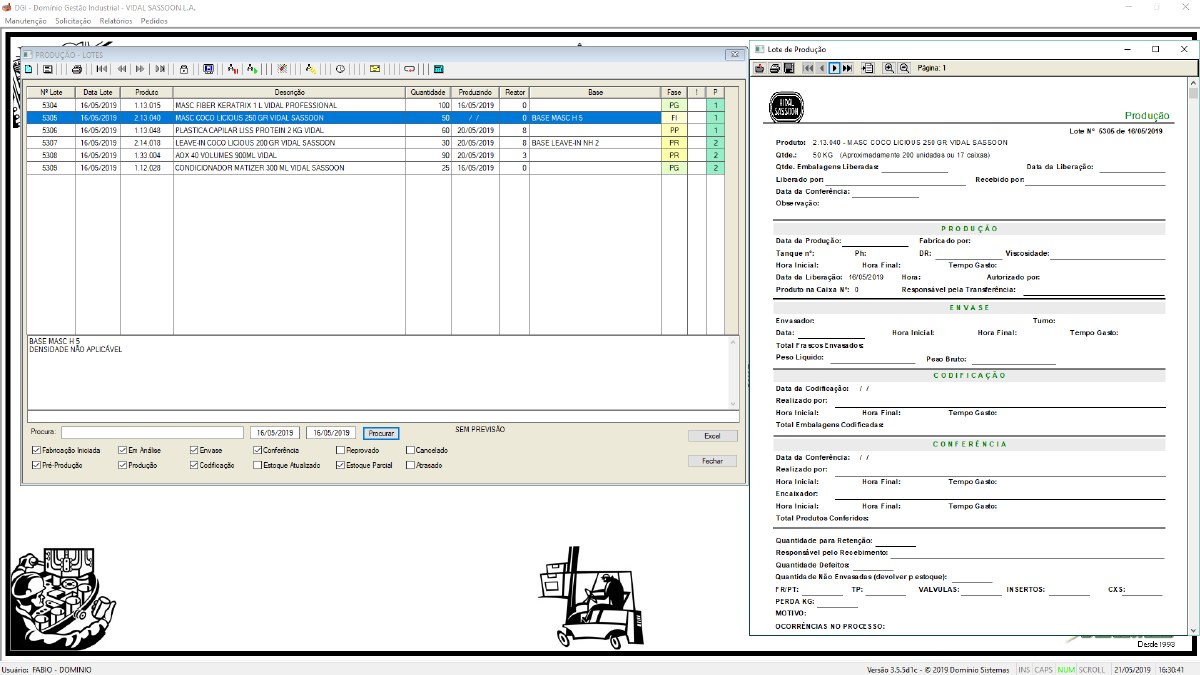The image size is (1200, 675).
Task: Create new record in Produção - Lotes toolbar
Action: (x=28, y=69)
